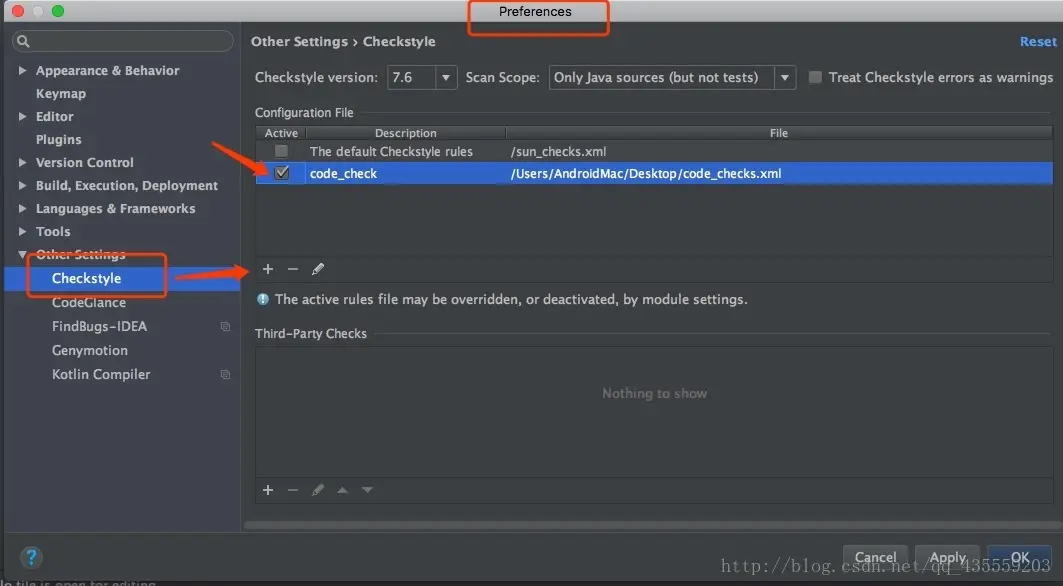Uncheck the code_check active checkbox

pyautogui.click(x=281, y=173)
